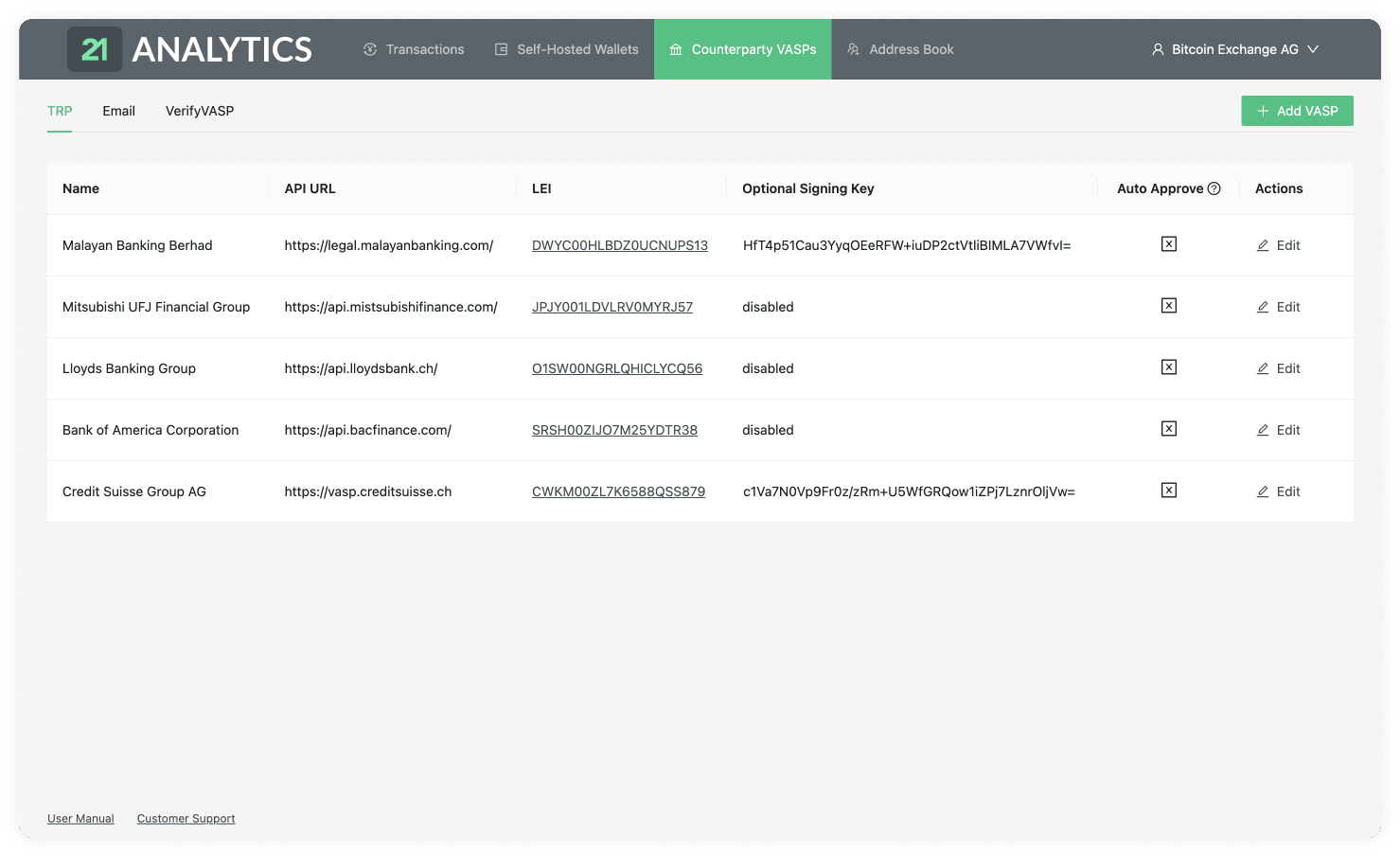Image resolution: width=1400 pixels, height=857 pixels.
Task: Click the LEI column header
Action: pyautogui.click(x=541, y=188)
